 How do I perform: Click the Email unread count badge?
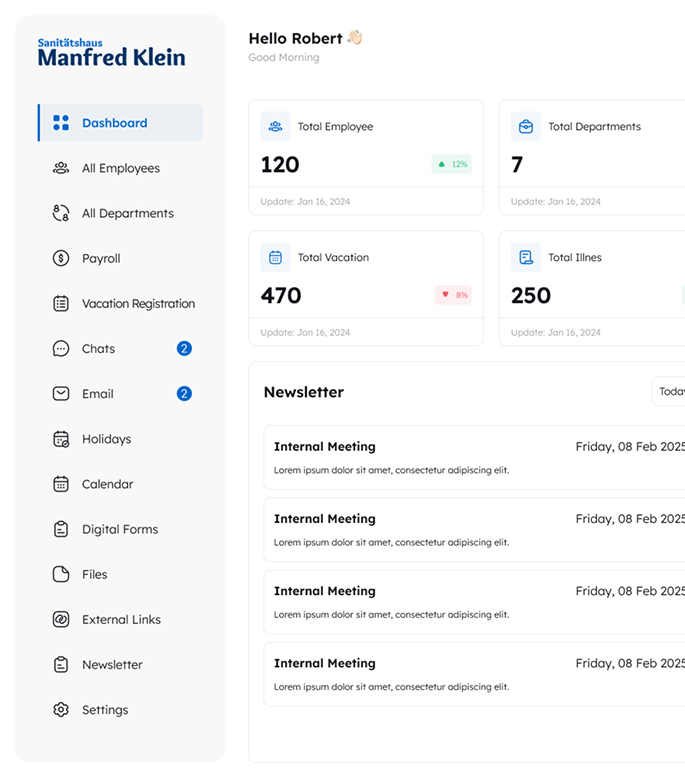coord(184,394)
